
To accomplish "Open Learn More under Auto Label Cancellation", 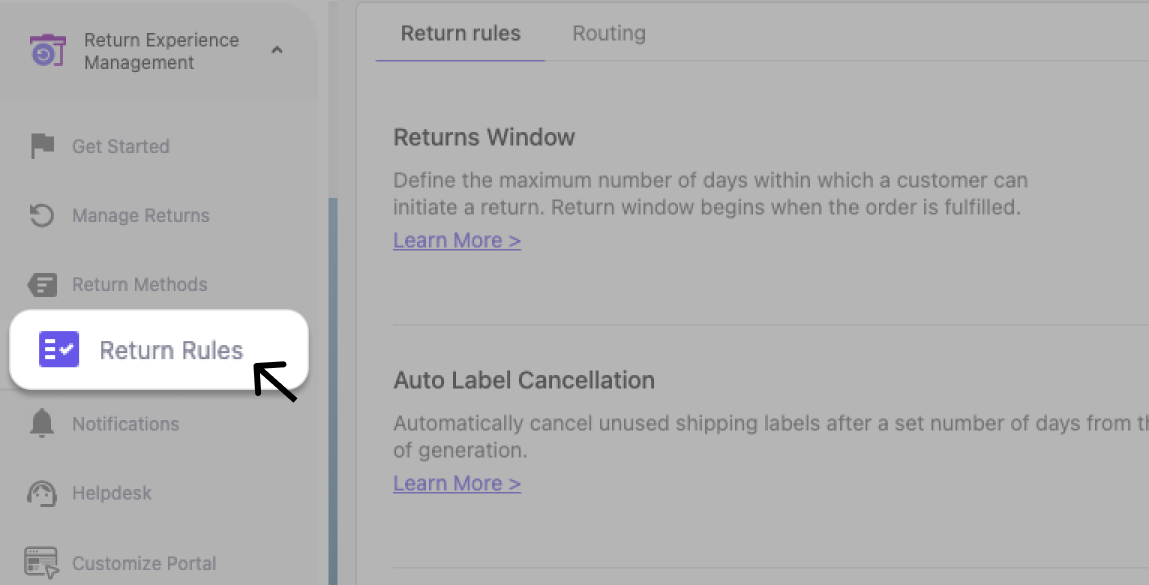I will pos(457,483).
